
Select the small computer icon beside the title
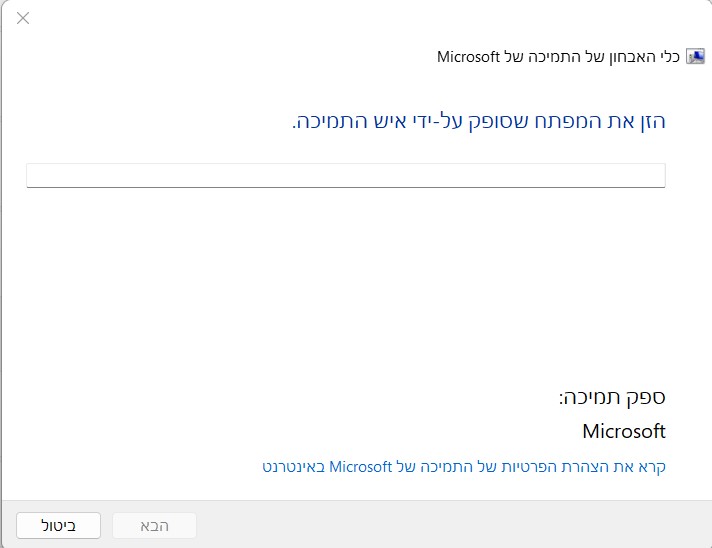pos(696,56)
